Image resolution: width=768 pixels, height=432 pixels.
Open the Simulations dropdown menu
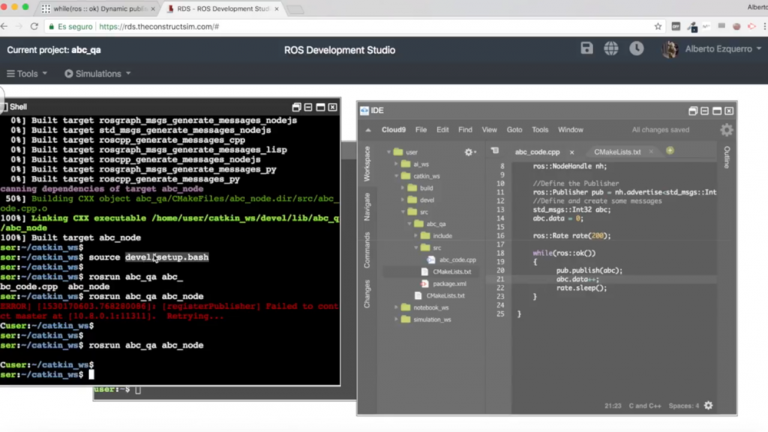[x=97, y=73]
